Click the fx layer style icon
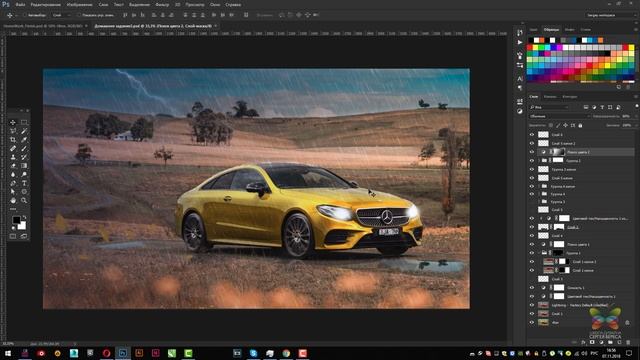Screen dimensions: 640x360 tap(583, 342)
